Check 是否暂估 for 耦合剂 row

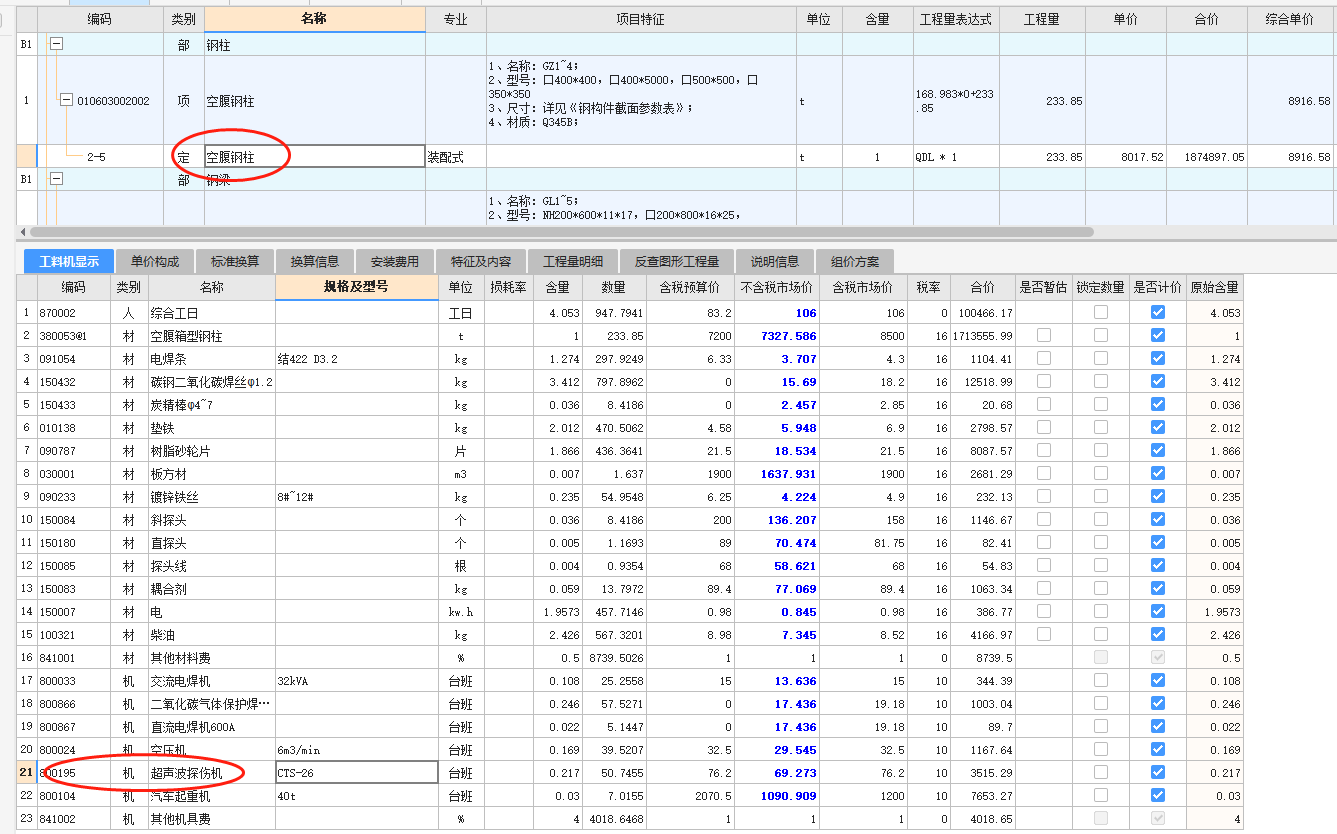click(1044, 588)
